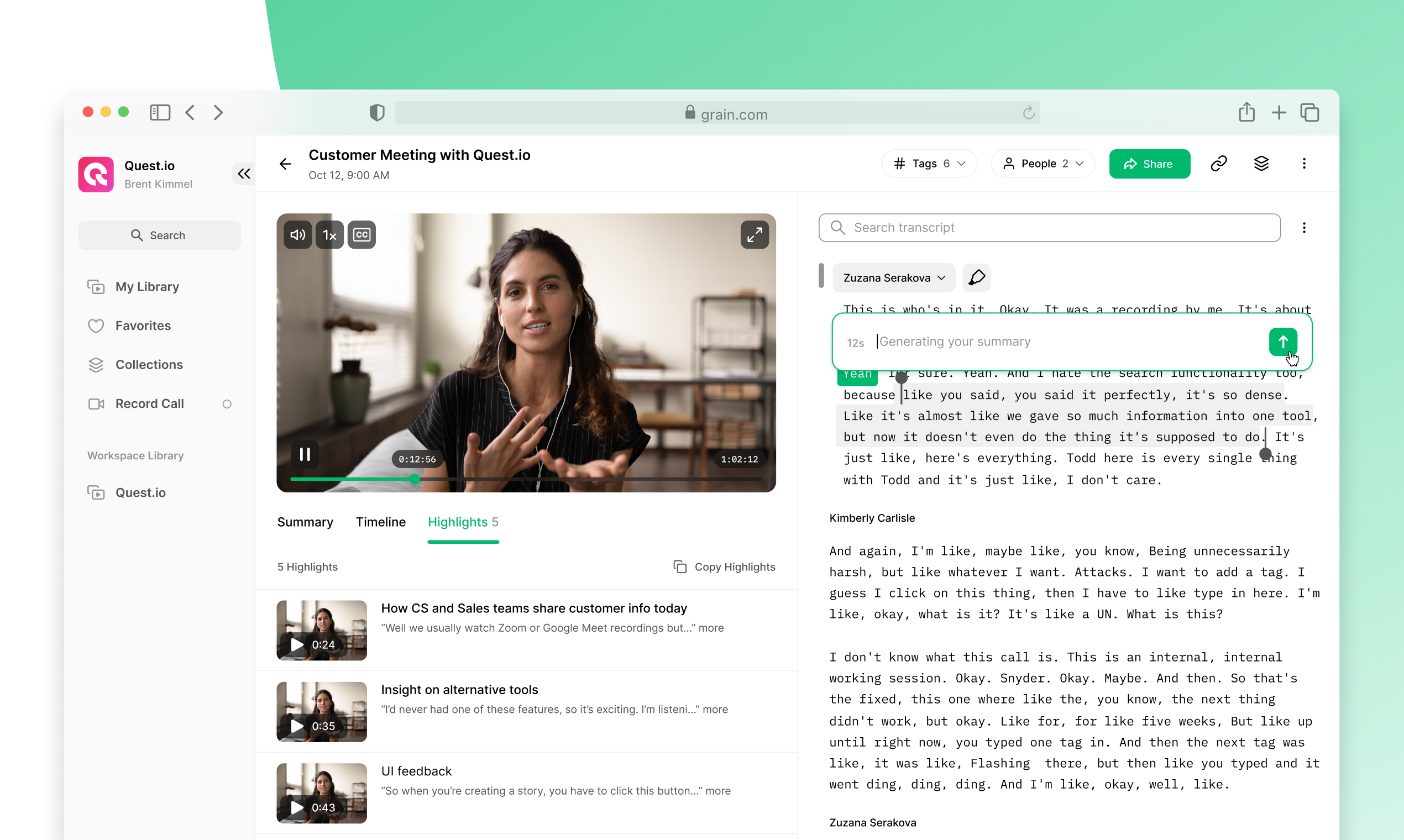Click the browser back arrow
Screen dimensions: 1404x840
pos(190,112)
